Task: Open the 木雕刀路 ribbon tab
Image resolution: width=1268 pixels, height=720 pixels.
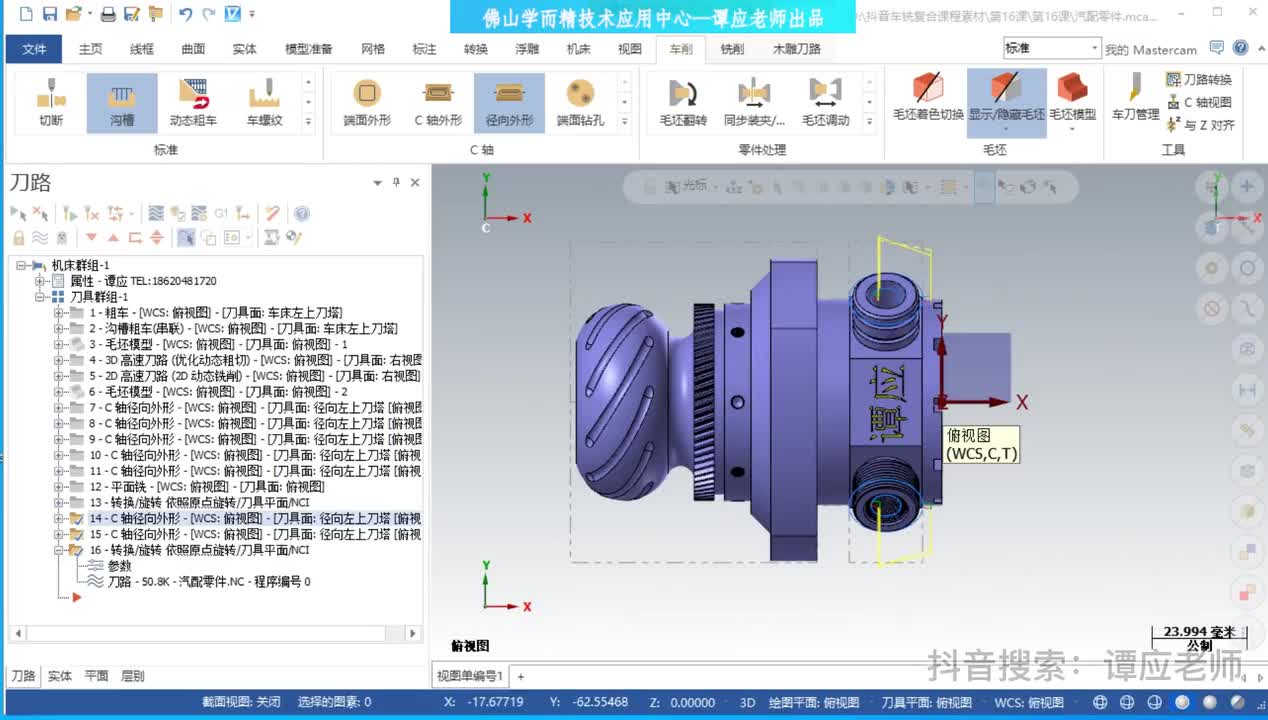Action: [797, 49]
